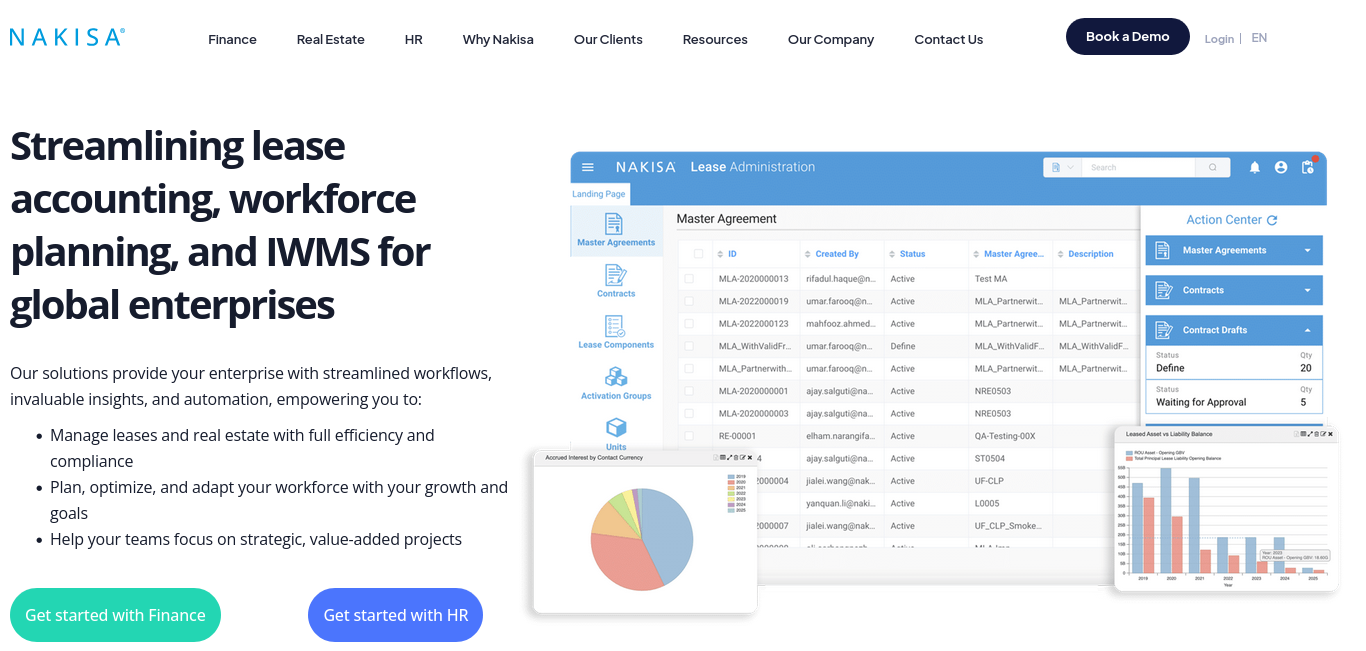
Task: Open the HR menu
Action: coord(414,40)
